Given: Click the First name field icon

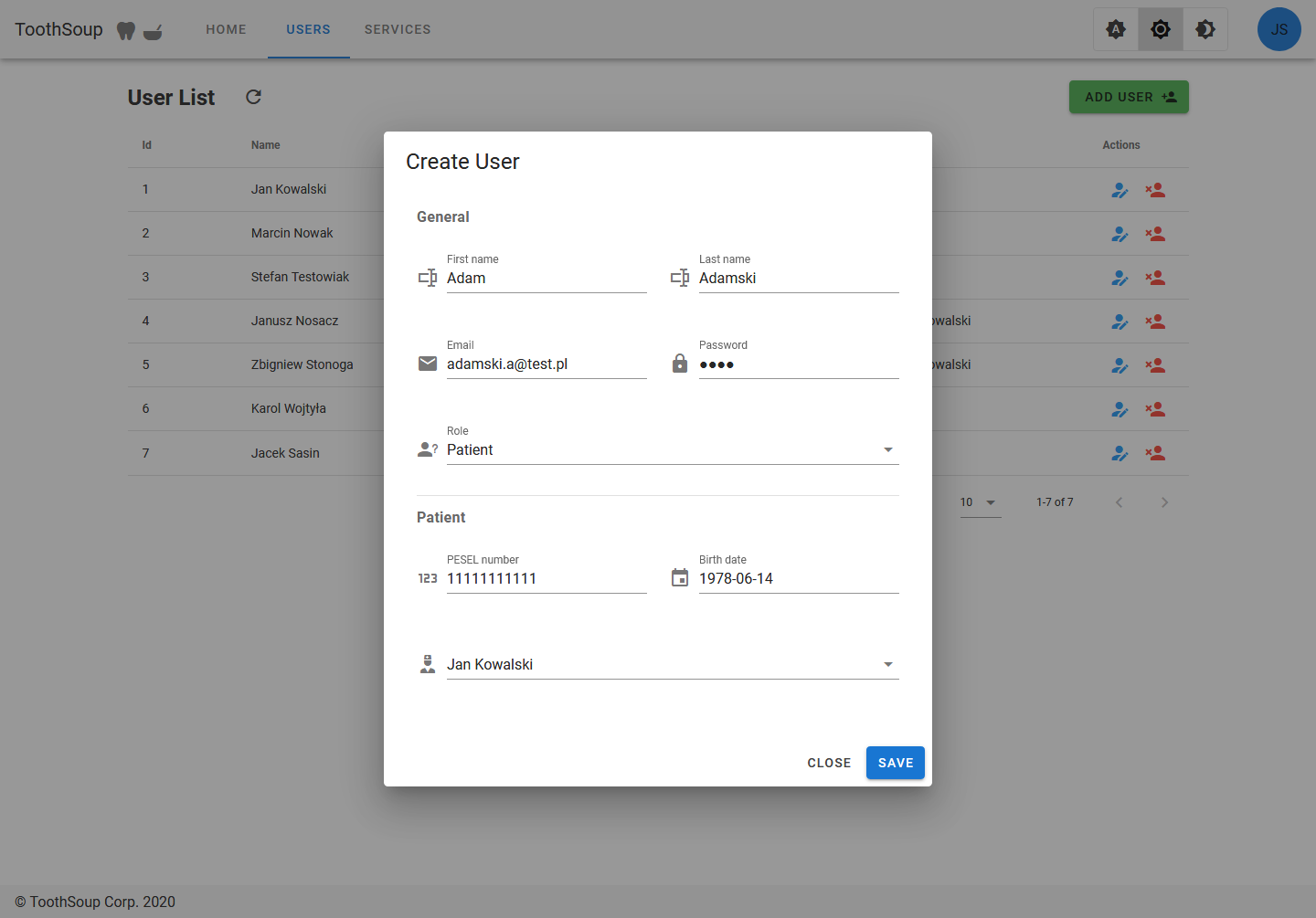Looking at the screenshot, I should (428, 278).
